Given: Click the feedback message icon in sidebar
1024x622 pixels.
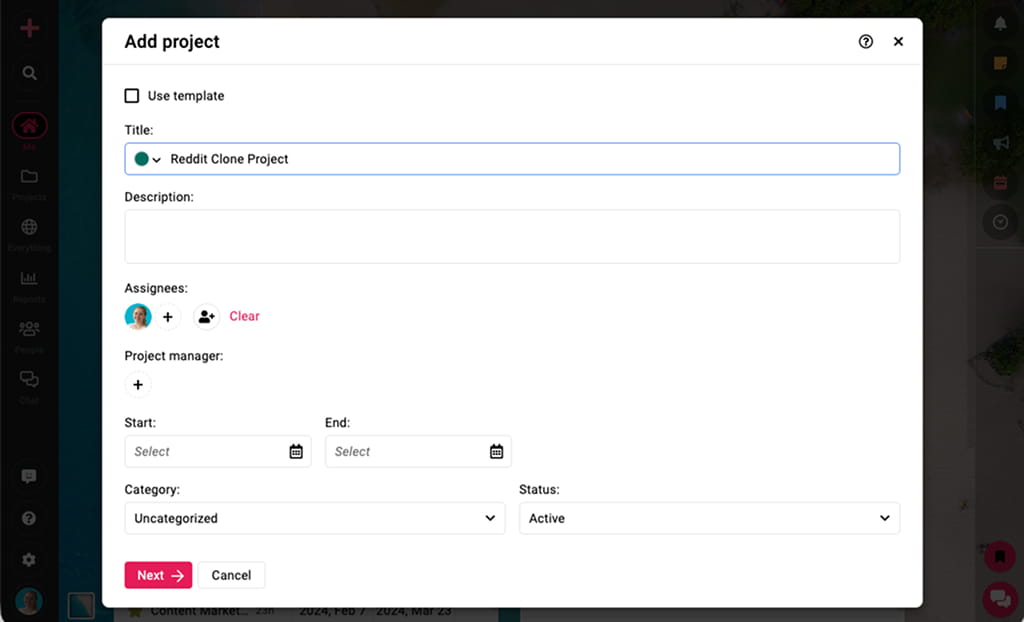Looking at the screenshot, I should [29, 476].
